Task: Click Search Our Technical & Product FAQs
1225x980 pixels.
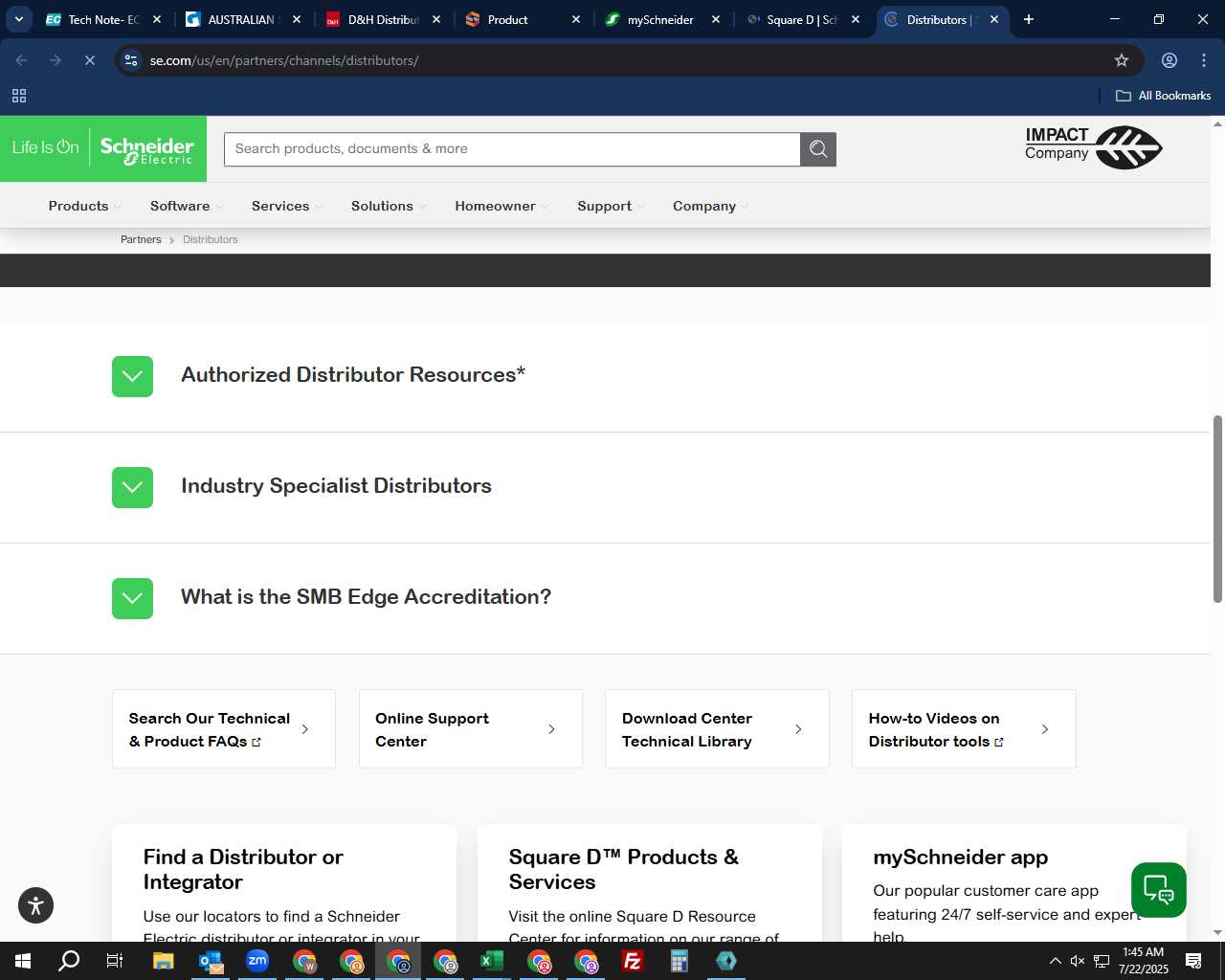Action: (x=224, y=729)
